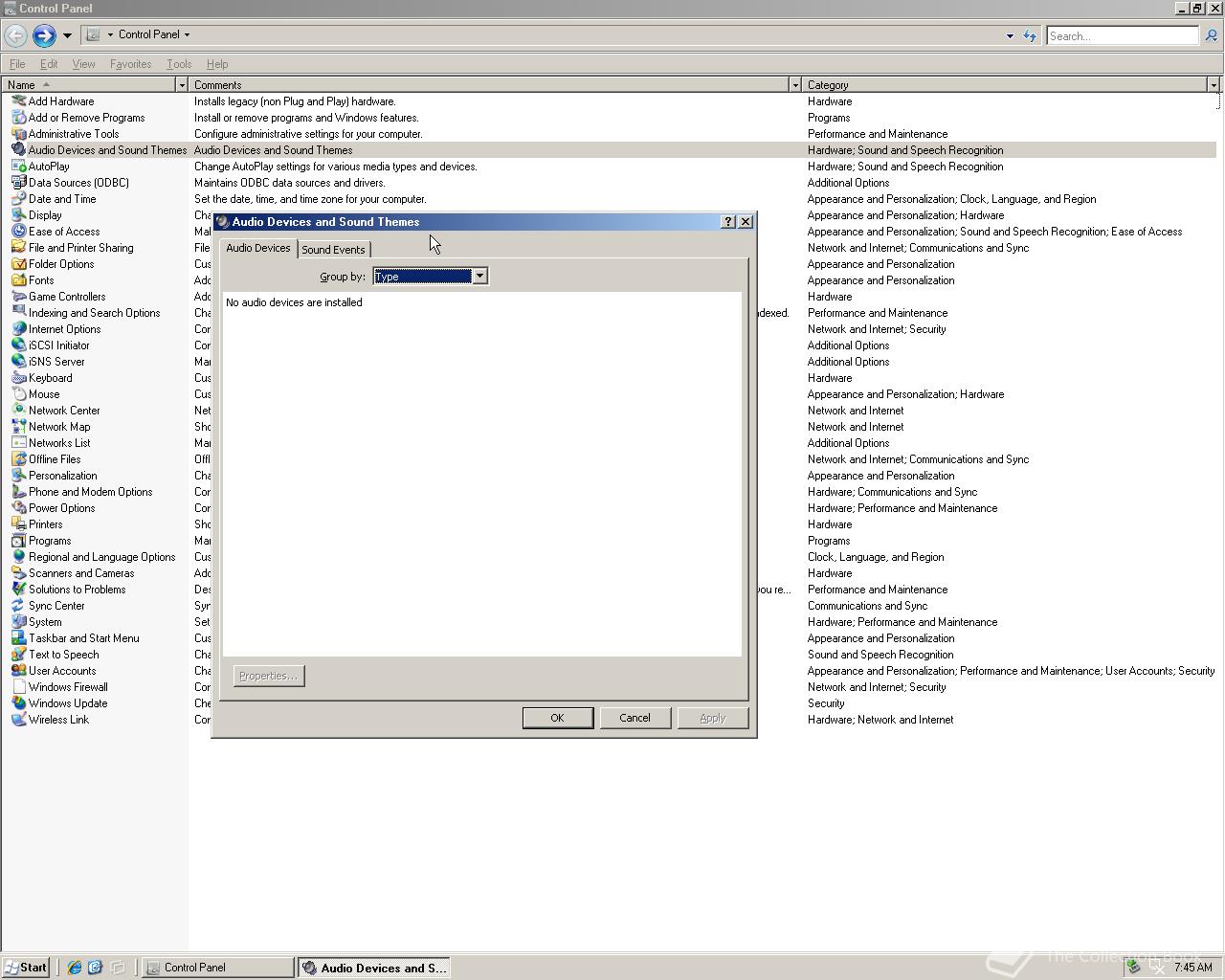Select the System icon
The width and height of the screenshot is (1225, 980).
pyautogui.click(x=18, y=622)
